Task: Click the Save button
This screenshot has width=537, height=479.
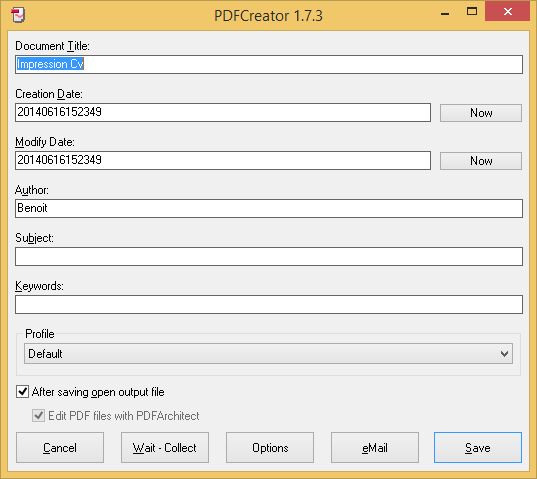Action: [478, 448]
